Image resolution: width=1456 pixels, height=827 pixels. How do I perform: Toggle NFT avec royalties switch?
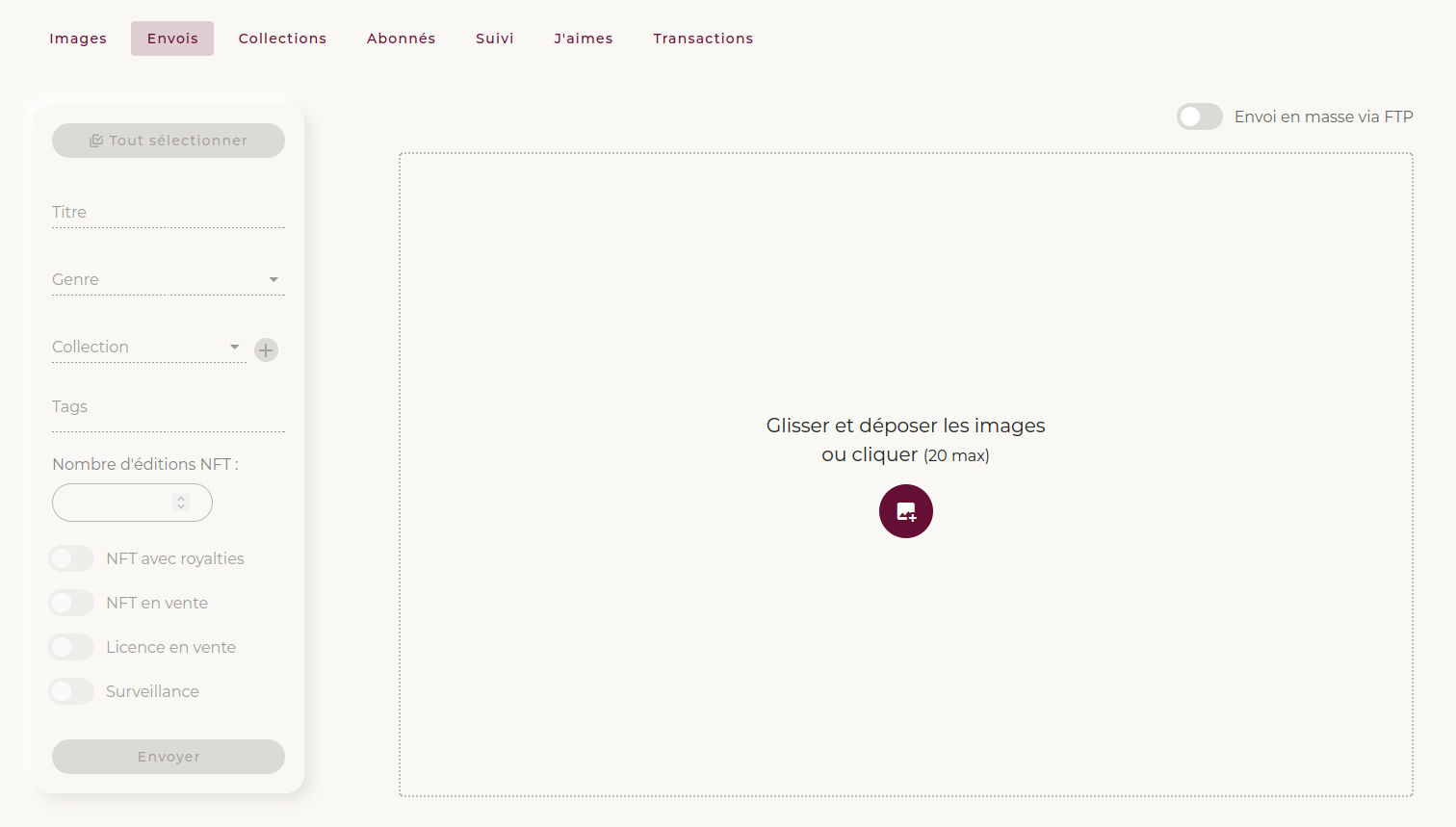(72, 558)
